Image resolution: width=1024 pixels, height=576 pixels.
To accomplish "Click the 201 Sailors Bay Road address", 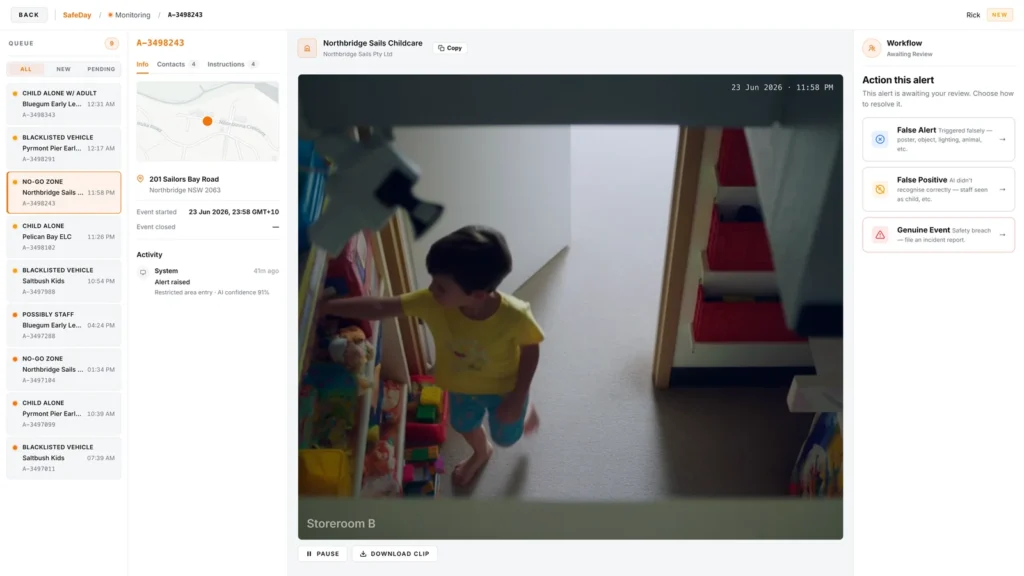I will click(x=184, y=179).
